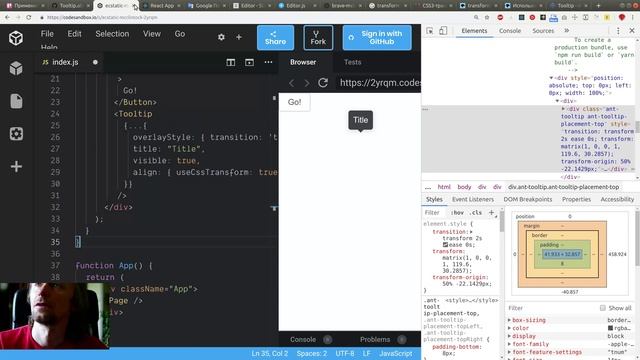Open the Selection menu
640x360 pixels.
click(x=112, y=34)
